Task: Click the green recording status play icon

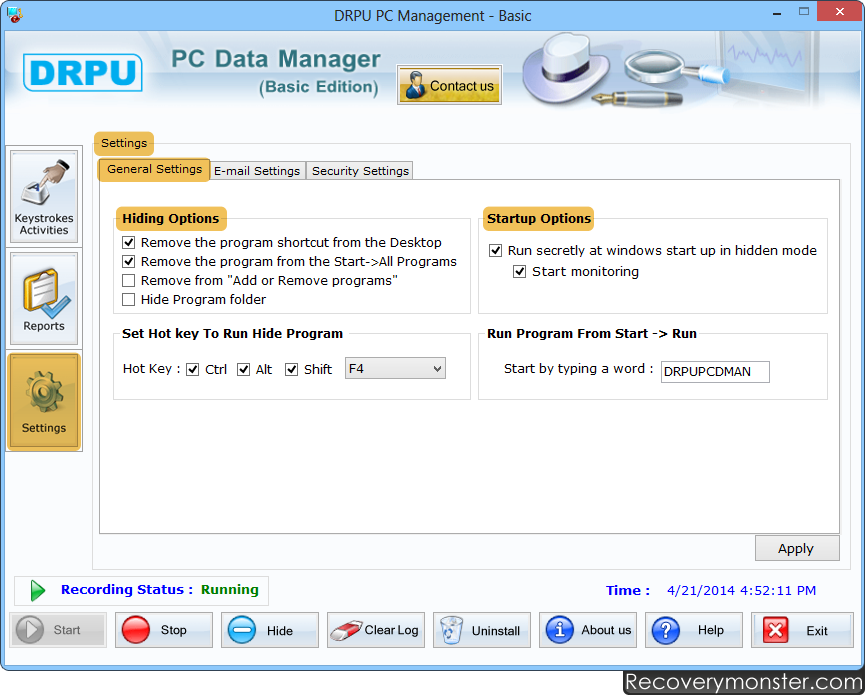Action: [x=38, y=590]
